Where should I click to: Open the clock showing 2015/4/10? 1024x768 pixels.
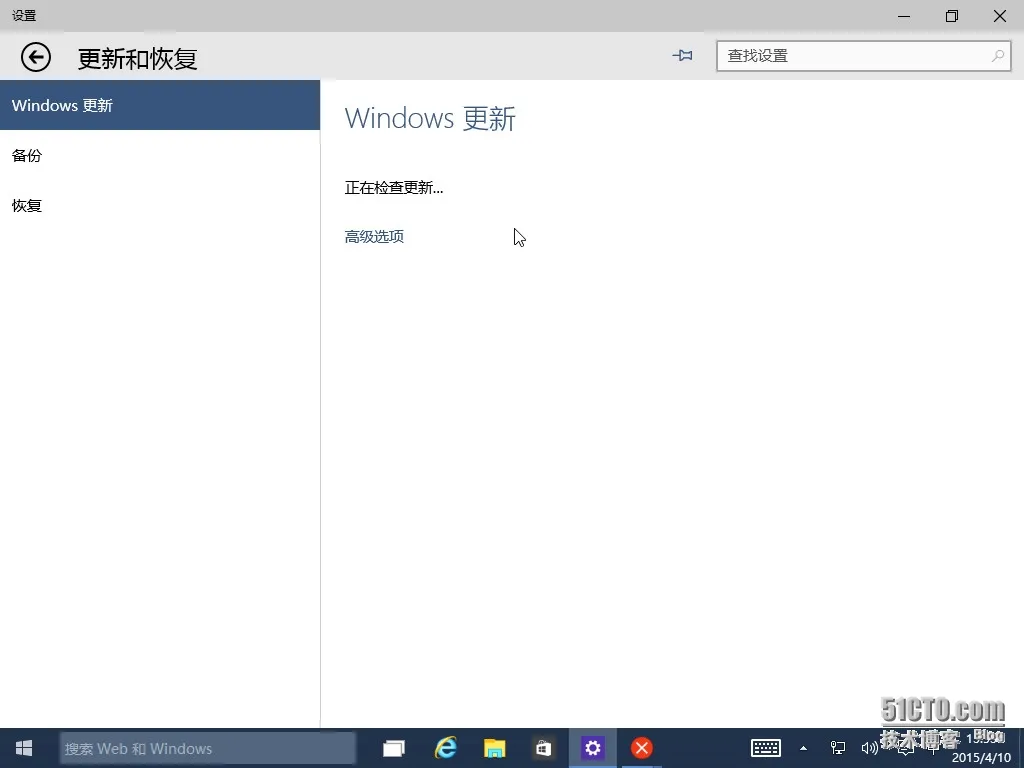click(981, 748)
